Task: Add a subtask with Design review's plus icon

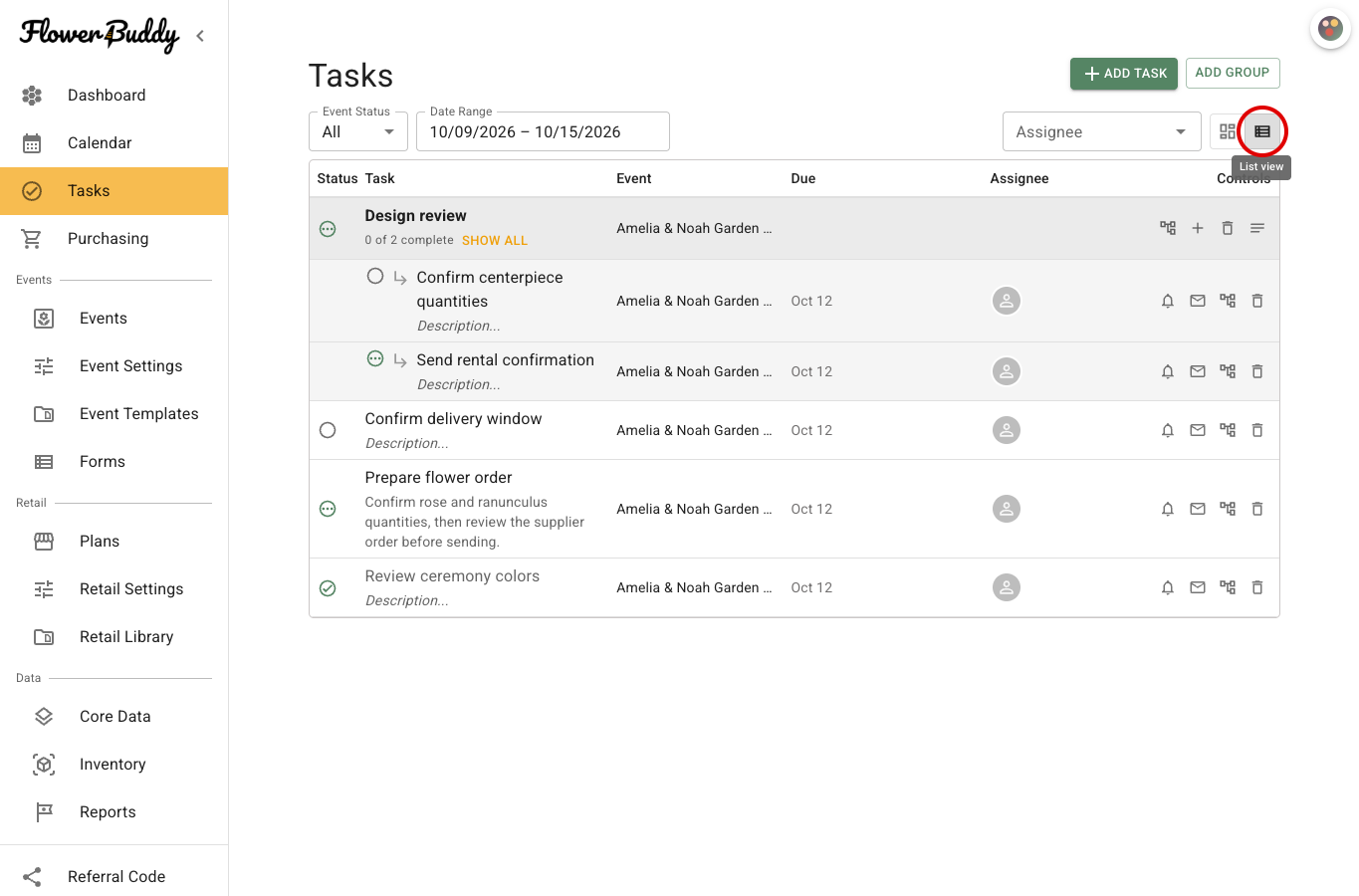Action: click(x=1198, y=228)
